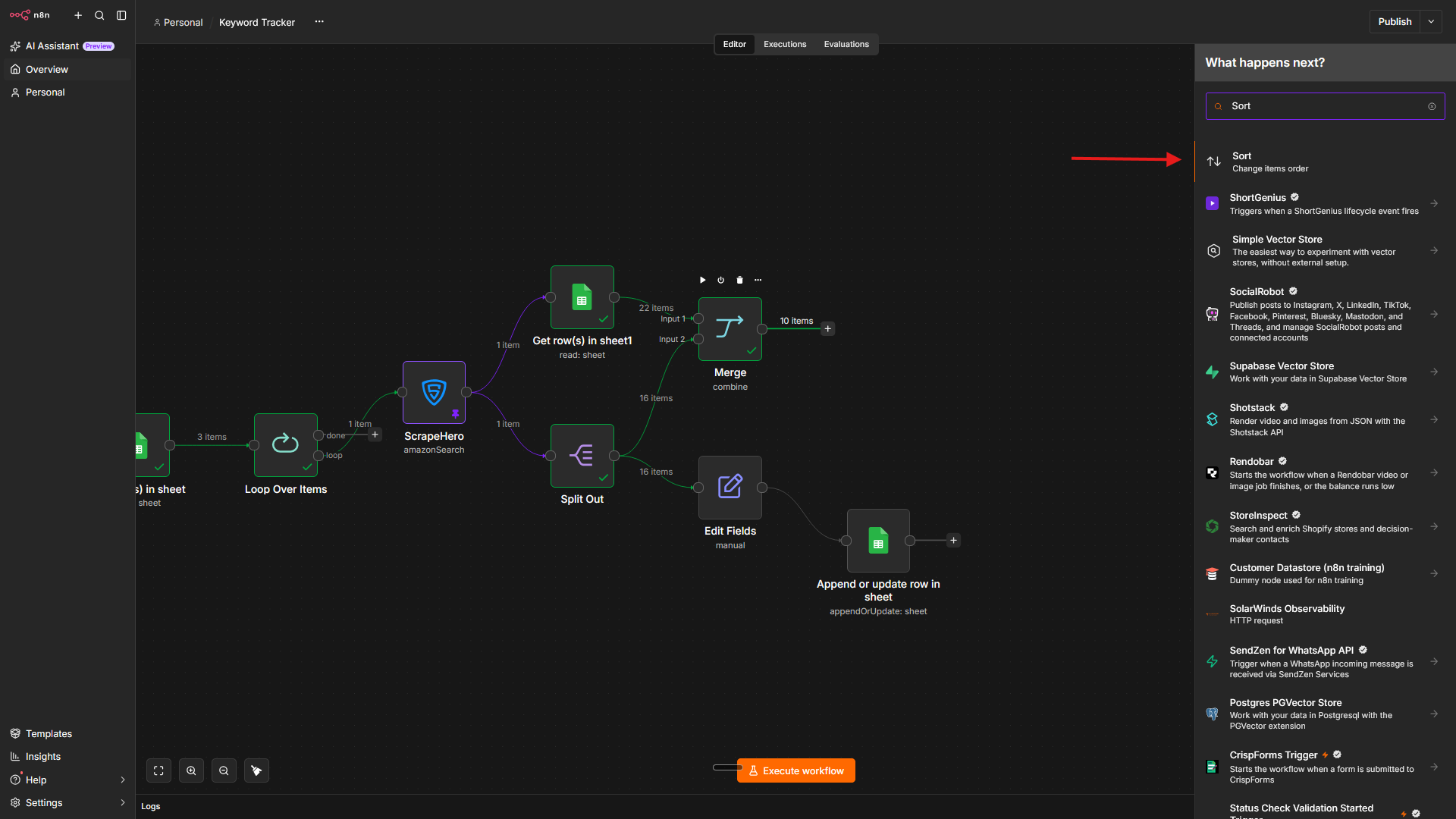
Task: Run Merge node with its play icon
Action: 702,280
